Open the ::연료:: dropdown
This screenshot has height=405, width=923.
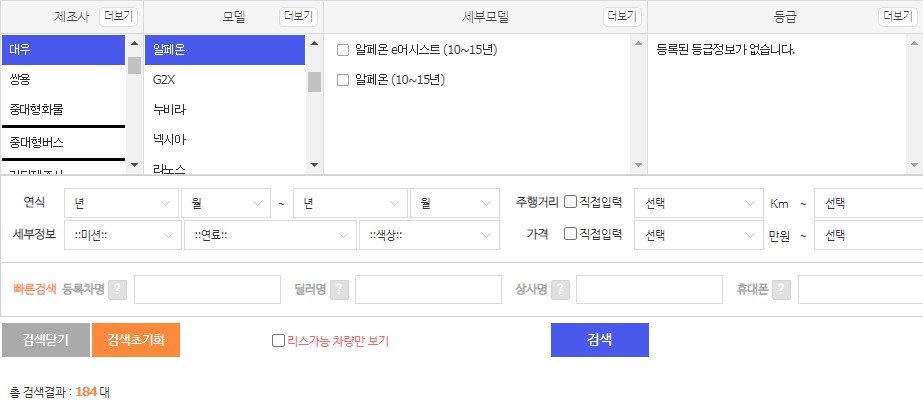point(270,235)
